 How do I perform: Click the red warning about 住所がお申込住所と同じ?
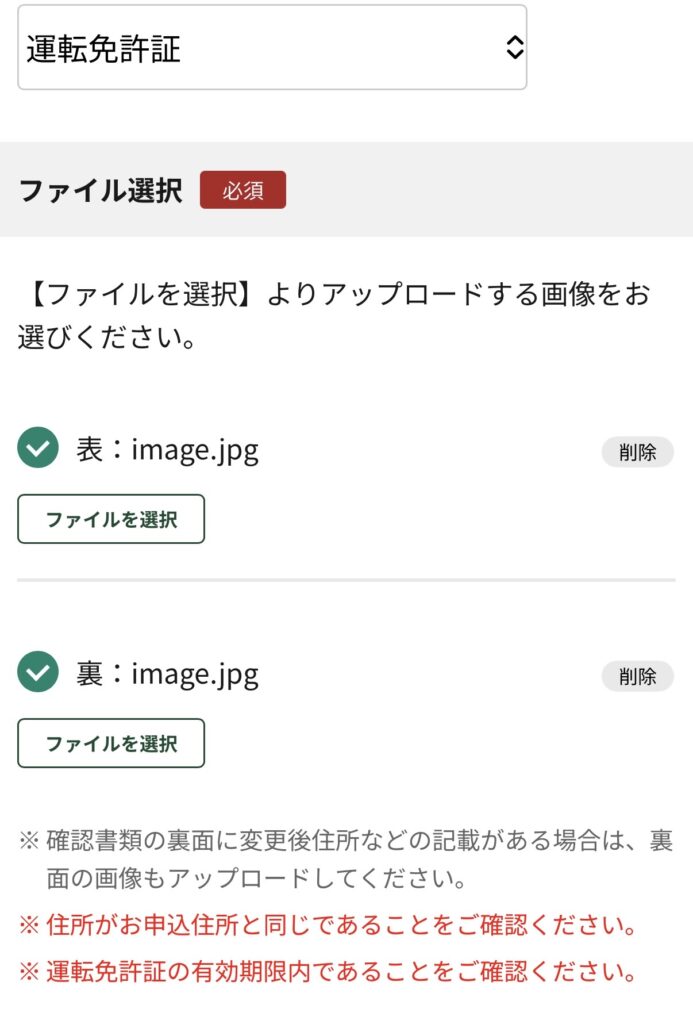click(342, 926)
